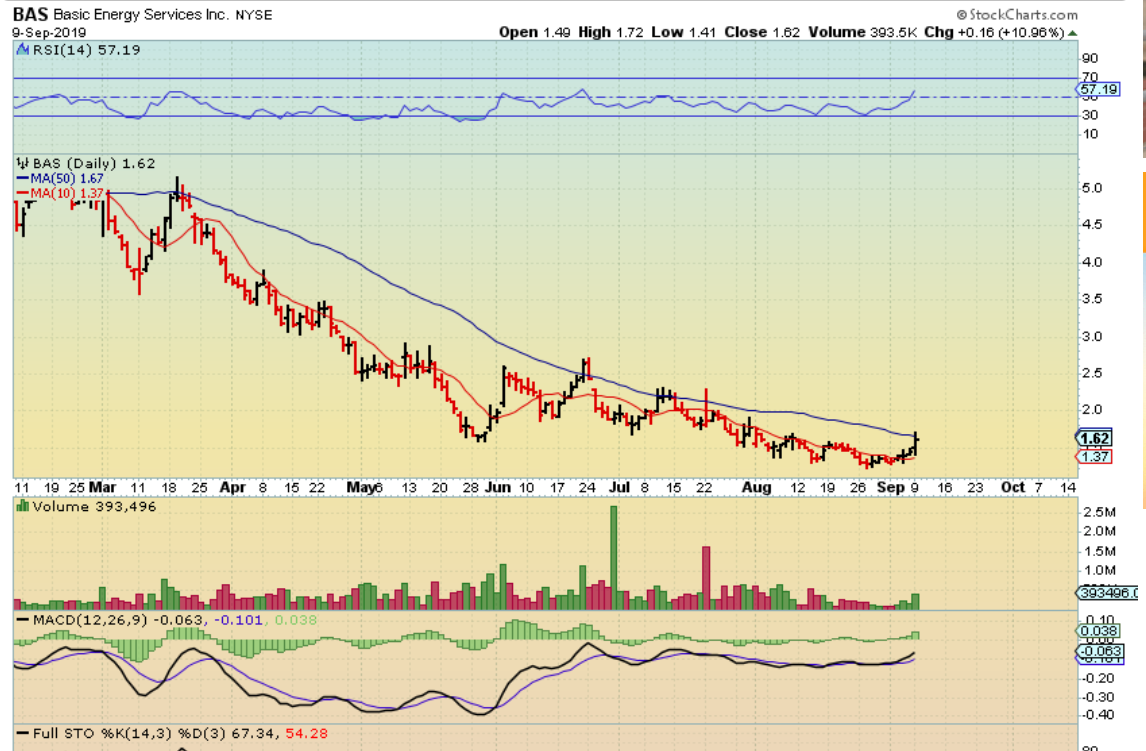Select the High 1.72 reading

[611, 32]
